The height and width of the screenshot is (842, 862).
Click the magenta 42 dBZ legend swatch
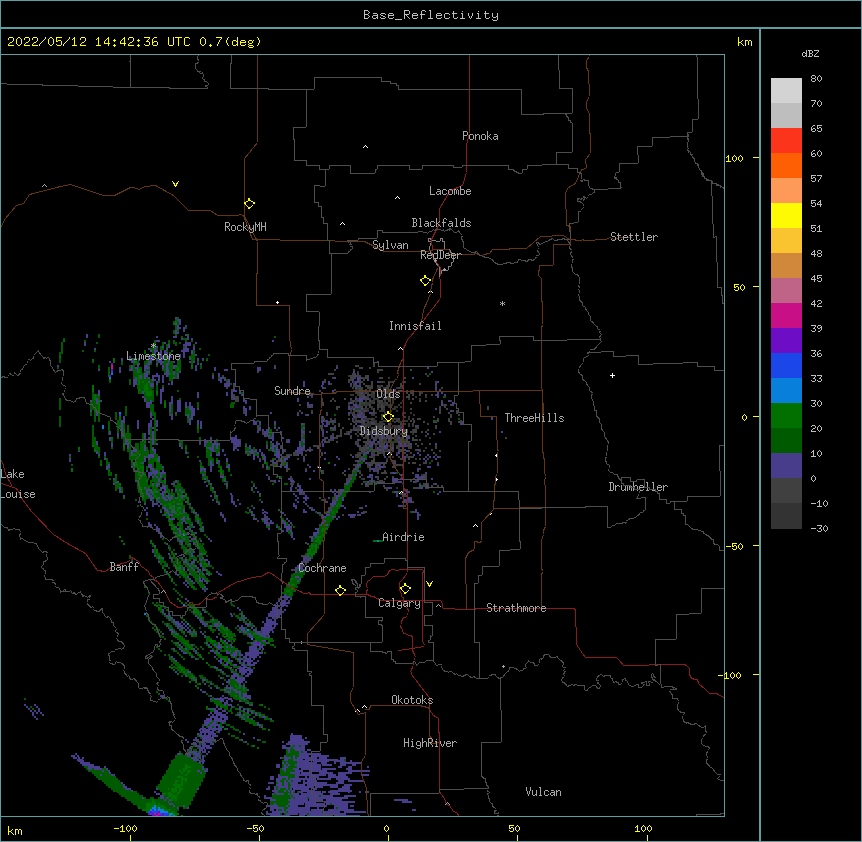786,315
